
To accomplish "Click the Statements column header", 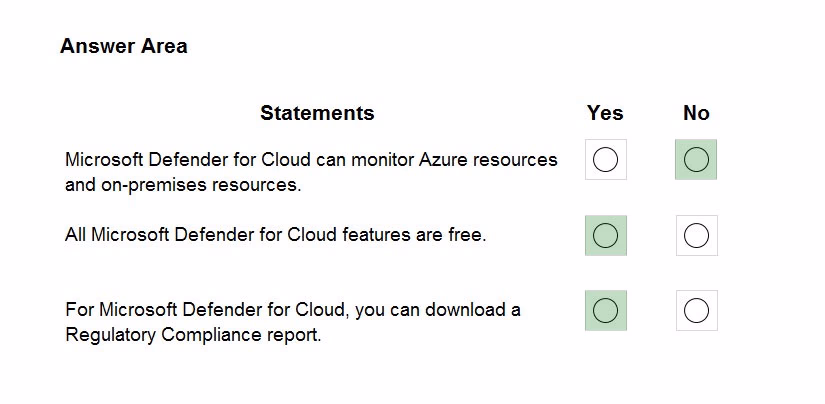I will tap(317, 113).
